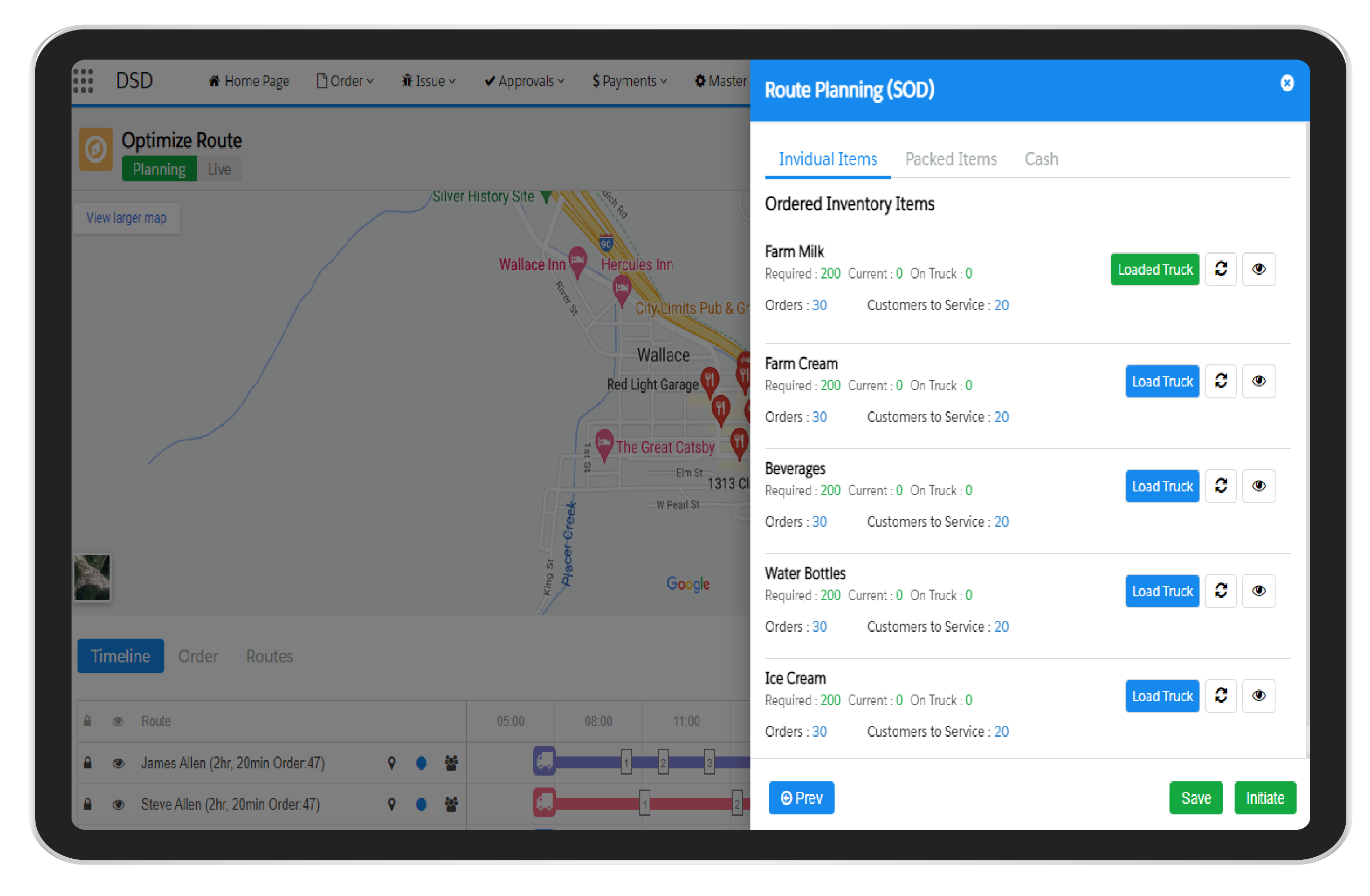The image size is (1370, 896).
Task: Open the app launcher grid next to DSD
Action: [x=84, y=81]
